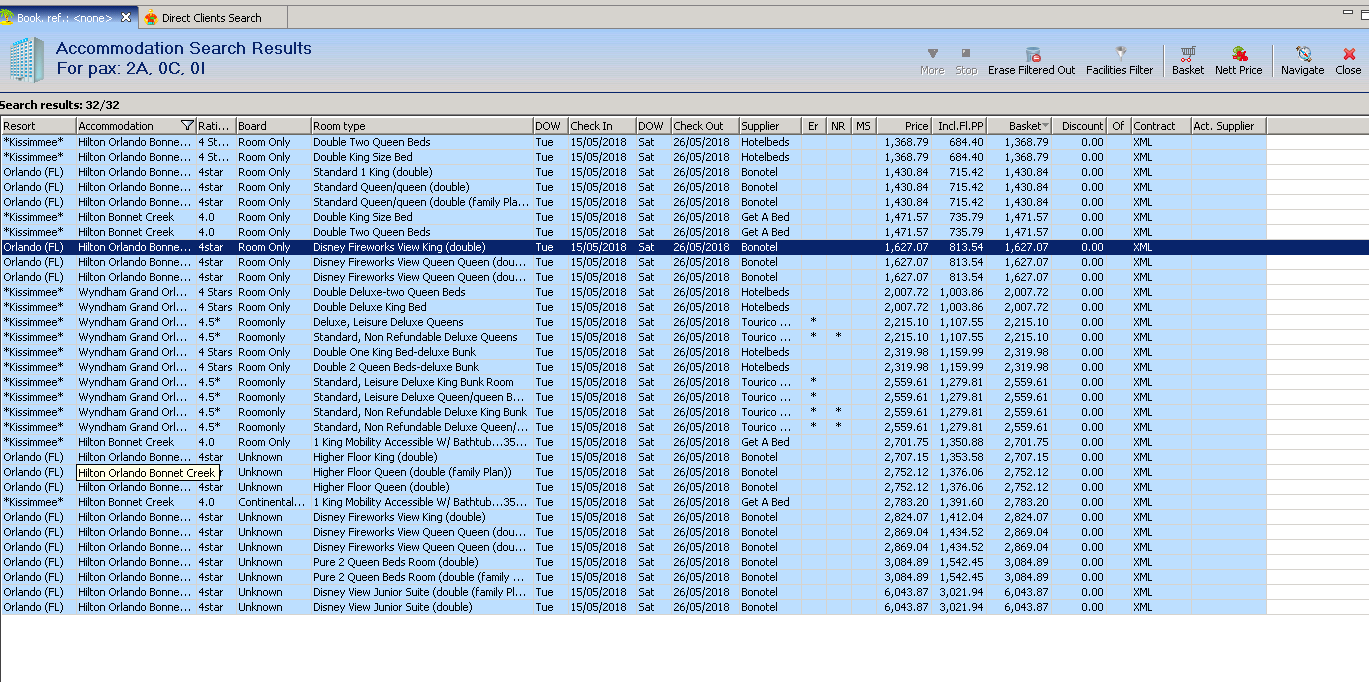Viewport: 1369px width, 682px height.
Task: Click the Stop search icon
Action: click(x=966, y=54)
